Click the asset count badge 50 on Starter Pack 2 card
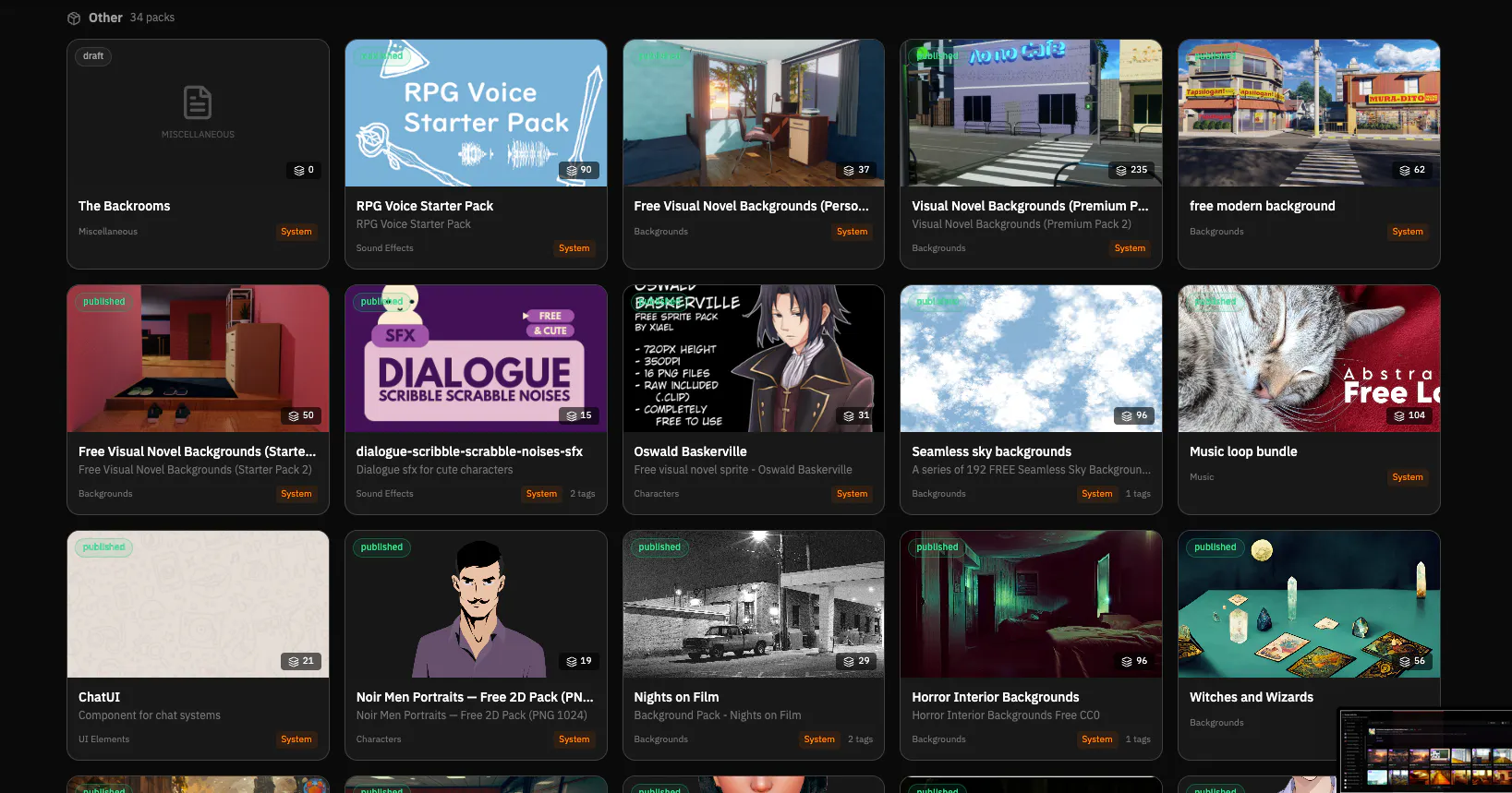1512x793 pixels. pyautogui.click(x=301, y=415)
